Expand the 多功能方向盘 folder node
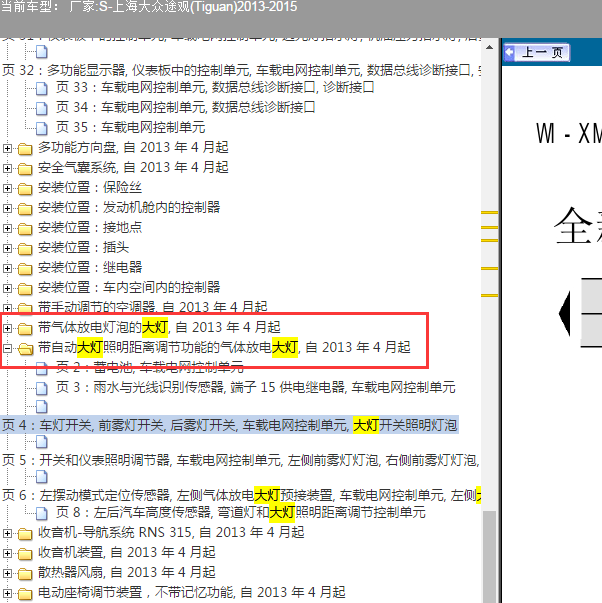Screen dimensions: 602x603 pos(7,148)
